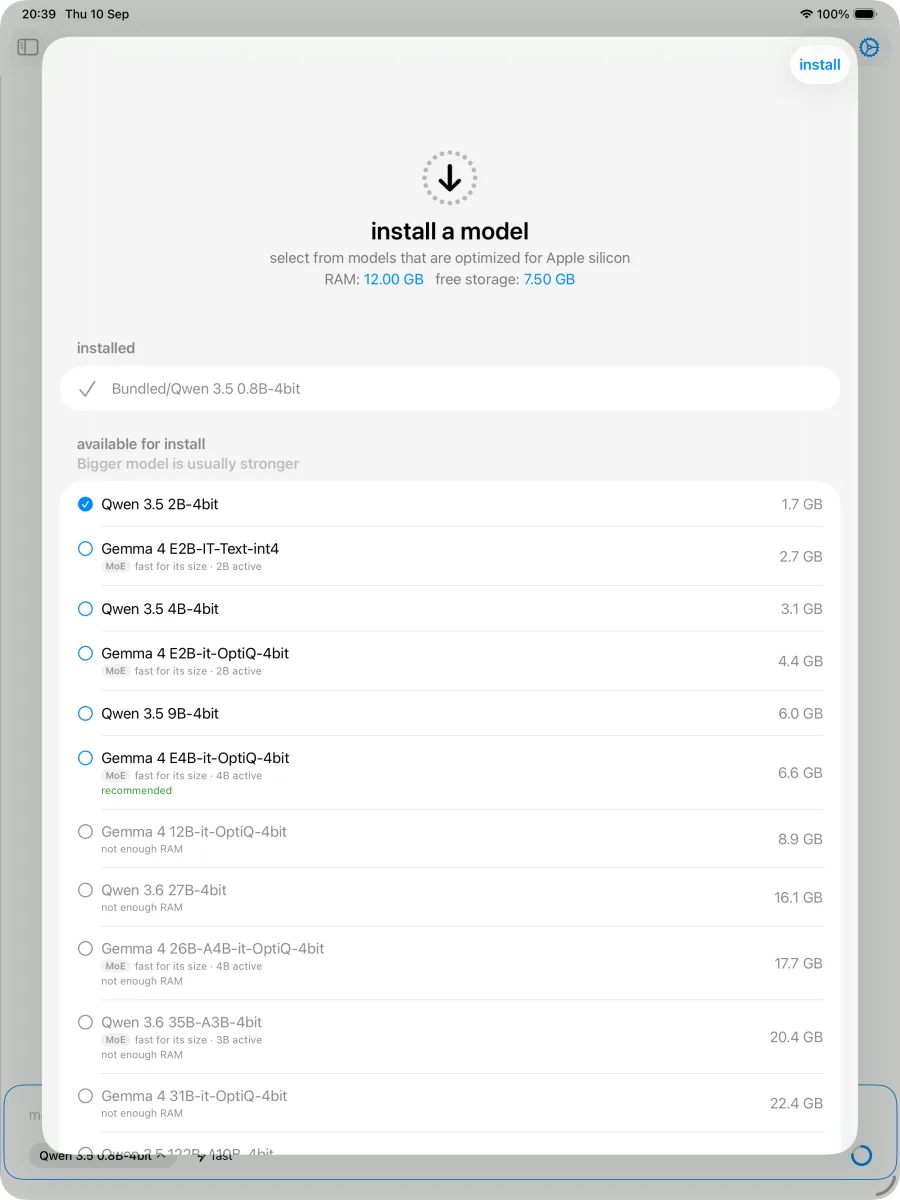Click the 16.1 GB size value

pyautogui.click(x=798, y=898)
